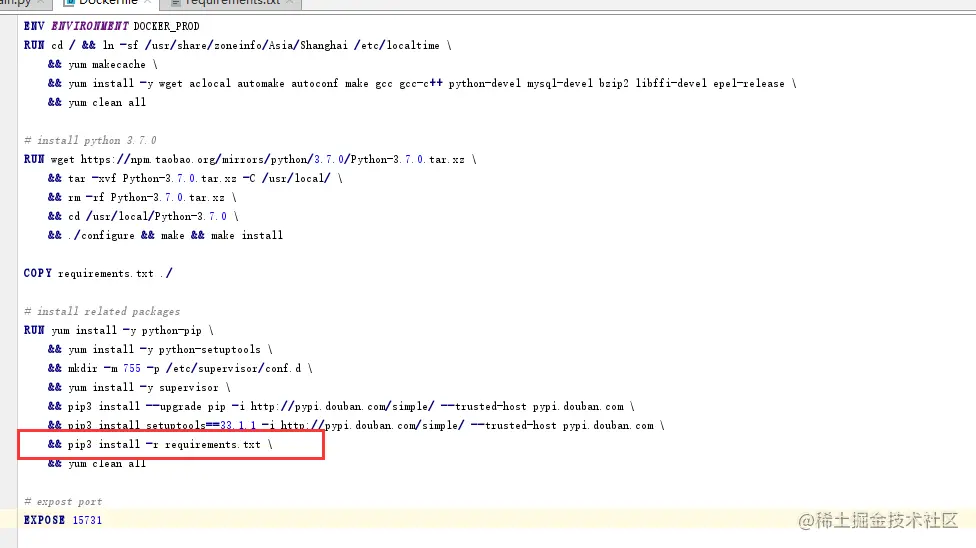Click the 'mkdir -m 755 -p /etc/supervisor/conf.d' line
This screenshot has height=548, width=976.
[181, 369]
